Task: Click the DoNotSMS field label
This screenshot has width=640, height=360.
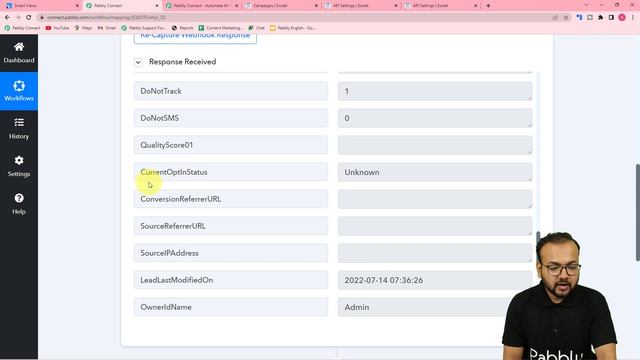Action: [231, 118]
